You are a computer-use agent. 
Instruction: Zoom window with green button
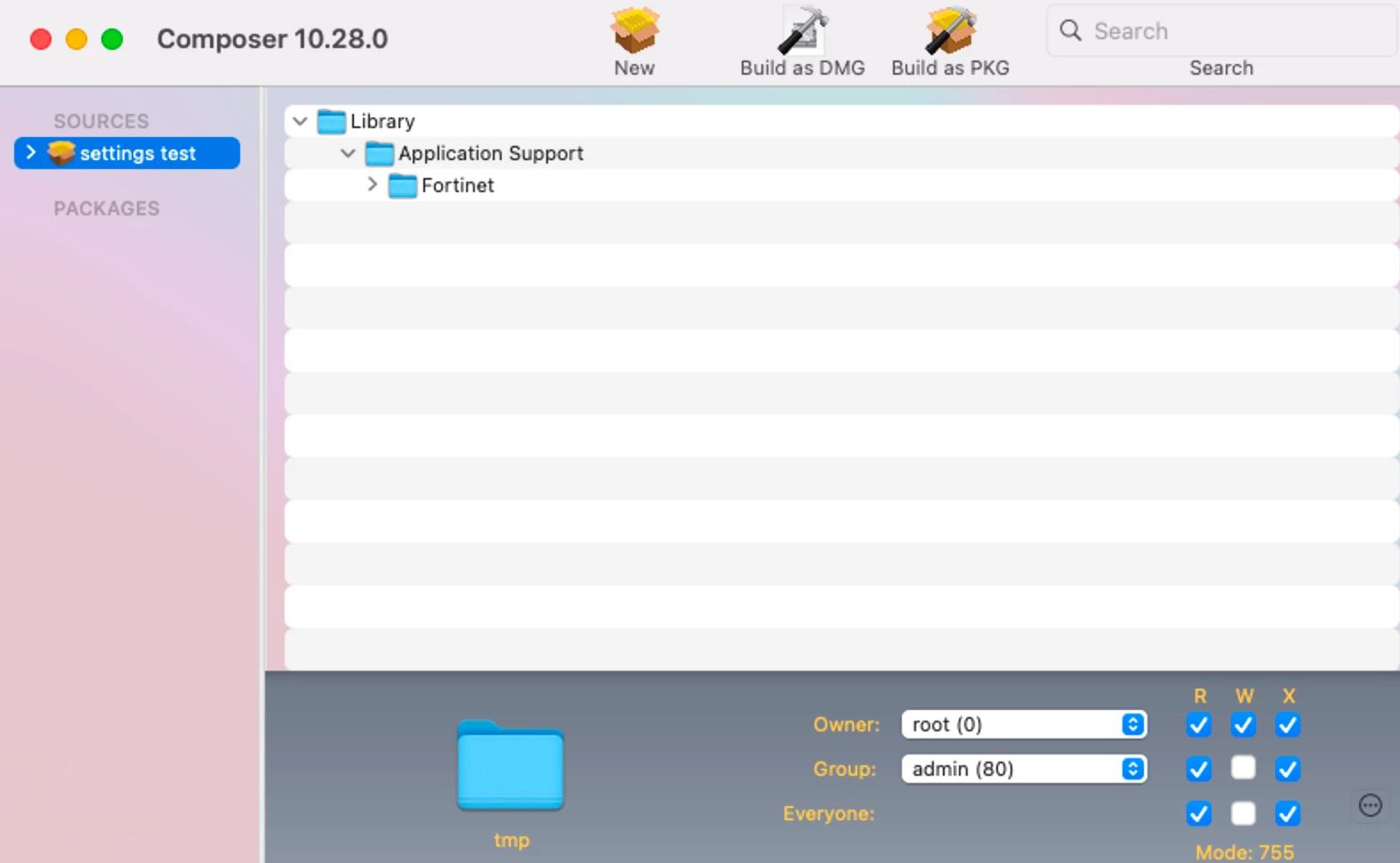click(112, 39)
